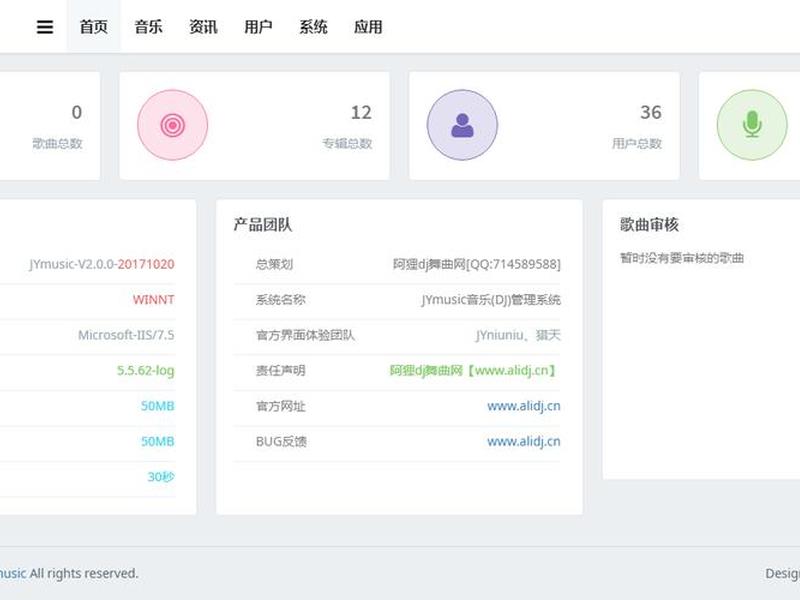Follow the BUG反馈 www.alidj.cn link

(524, 441)
